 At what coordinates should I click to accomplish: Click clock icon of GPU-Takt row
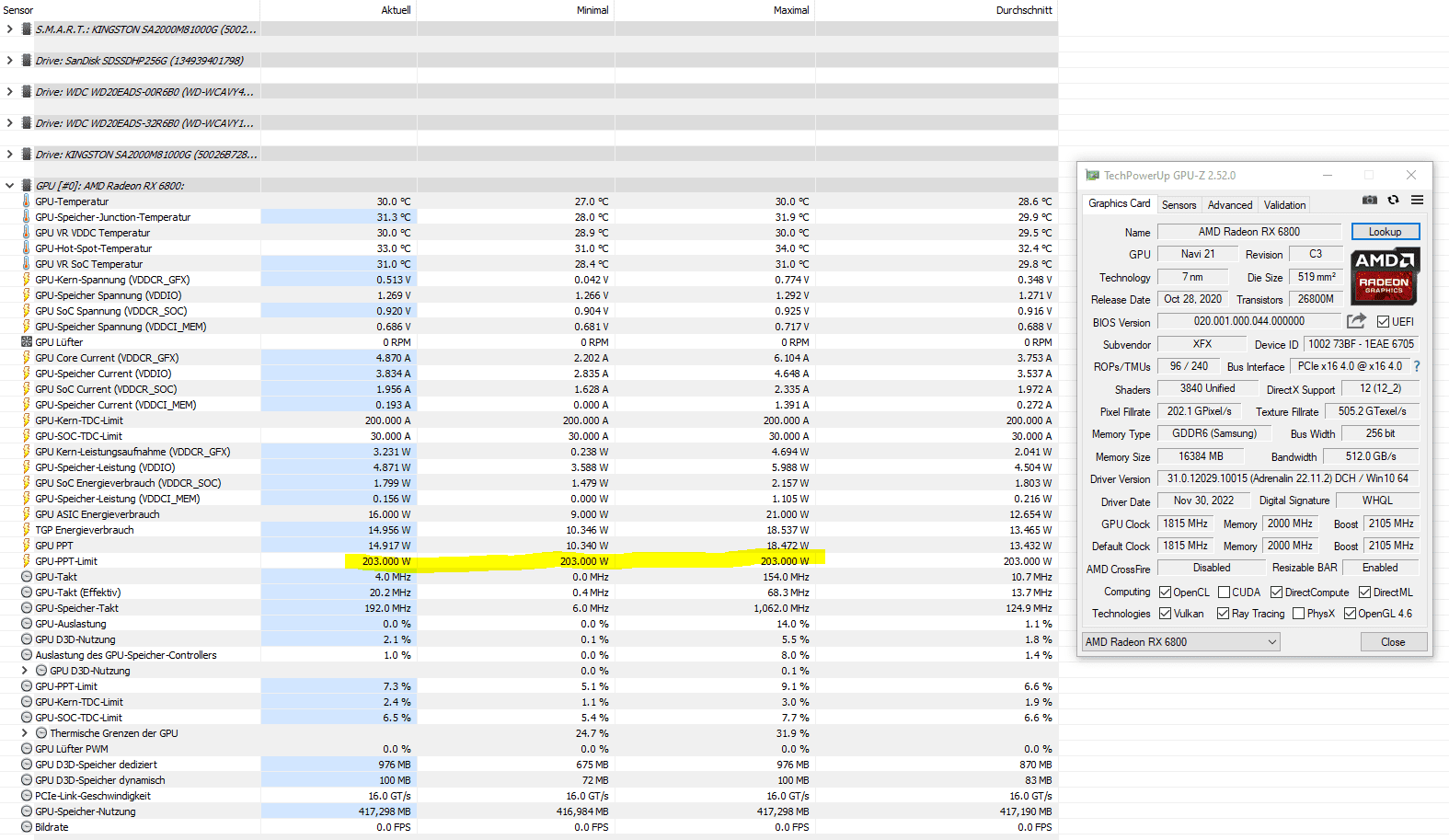[x=27, y=577]
